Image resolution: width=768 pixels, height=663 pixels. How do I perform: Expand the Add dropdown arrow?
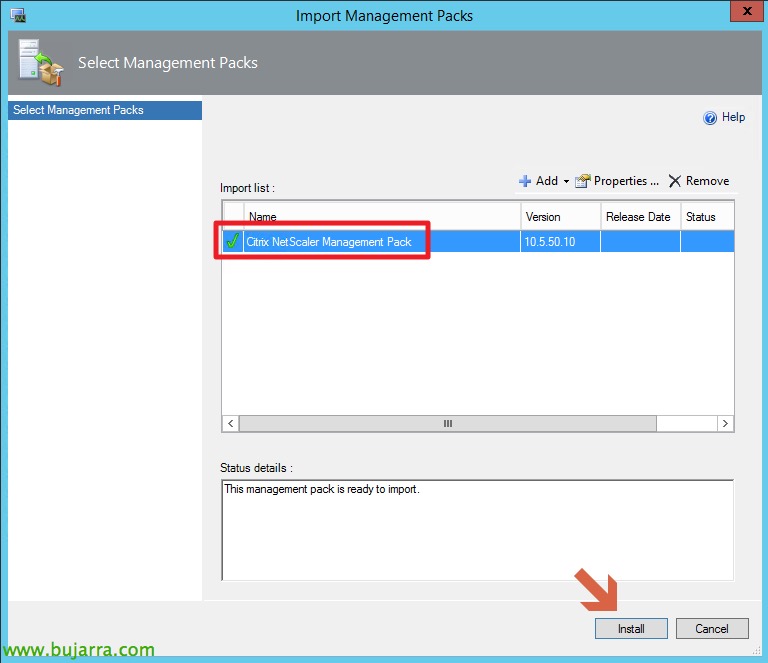click(x=566, y=181)
